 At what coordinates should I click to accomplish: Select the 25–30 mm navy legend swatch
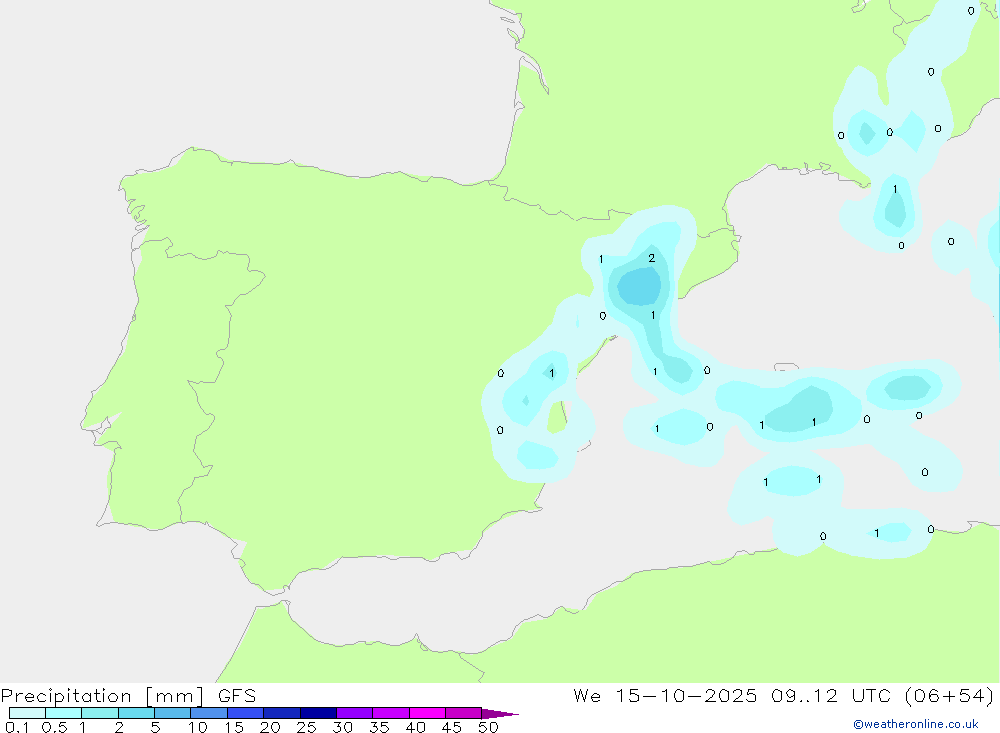click(x=318, y=713)
